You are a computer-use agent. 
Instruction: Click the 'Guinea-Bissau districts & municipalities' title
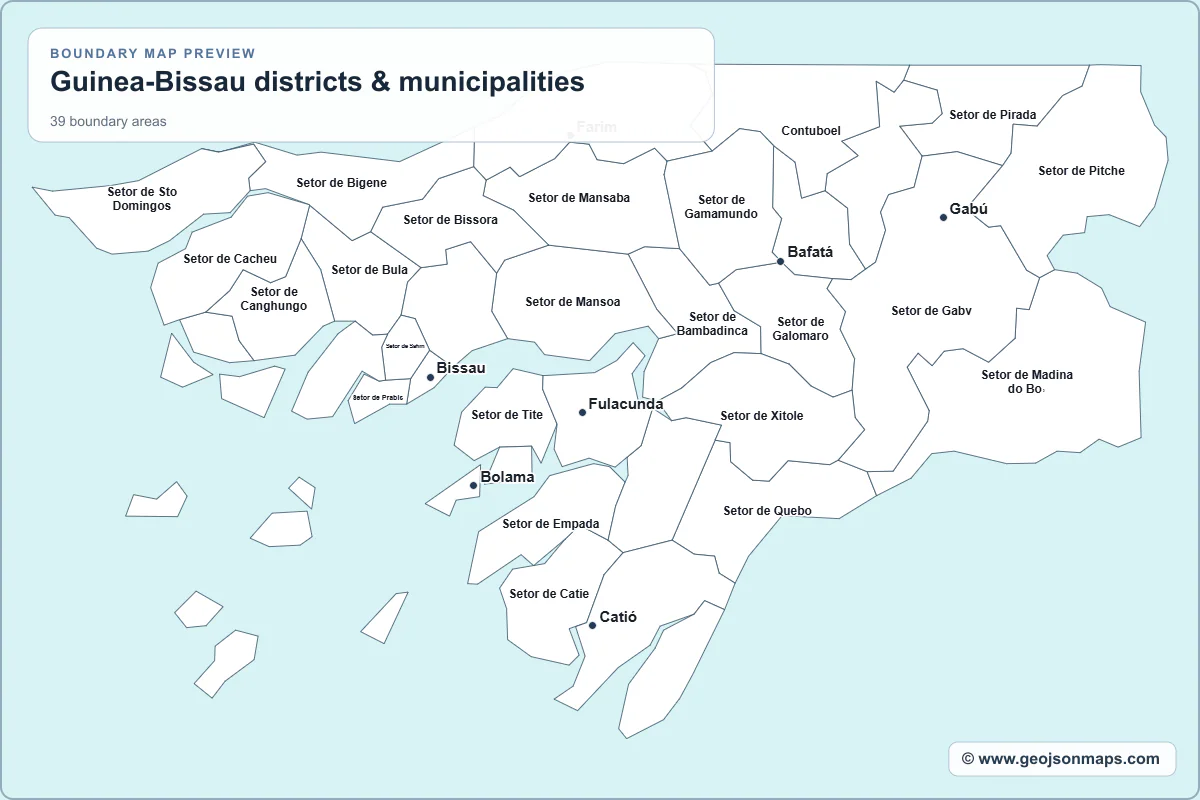coord(317,82)
